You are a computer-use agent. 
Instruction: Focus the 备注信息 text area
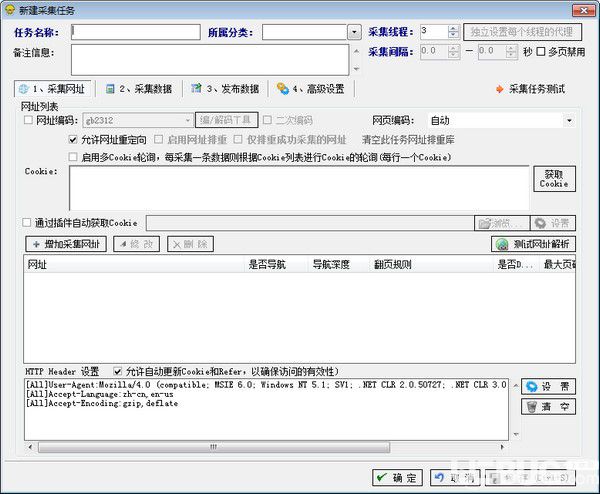pyautogui.click(x=210, y=60)
